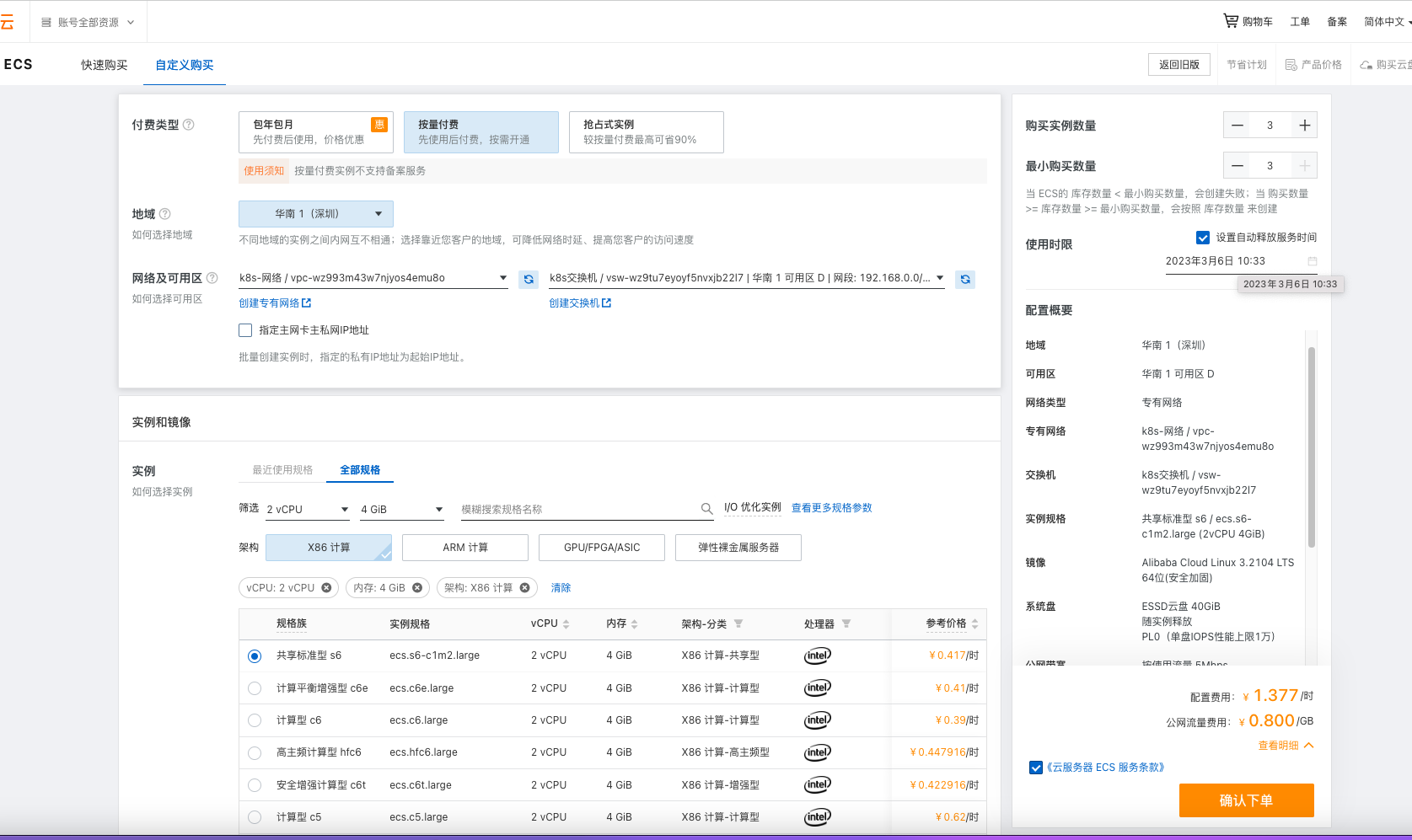Click the 购买云盘 cloud icon
1412x840 pixels.
(x=1366, y=65)
